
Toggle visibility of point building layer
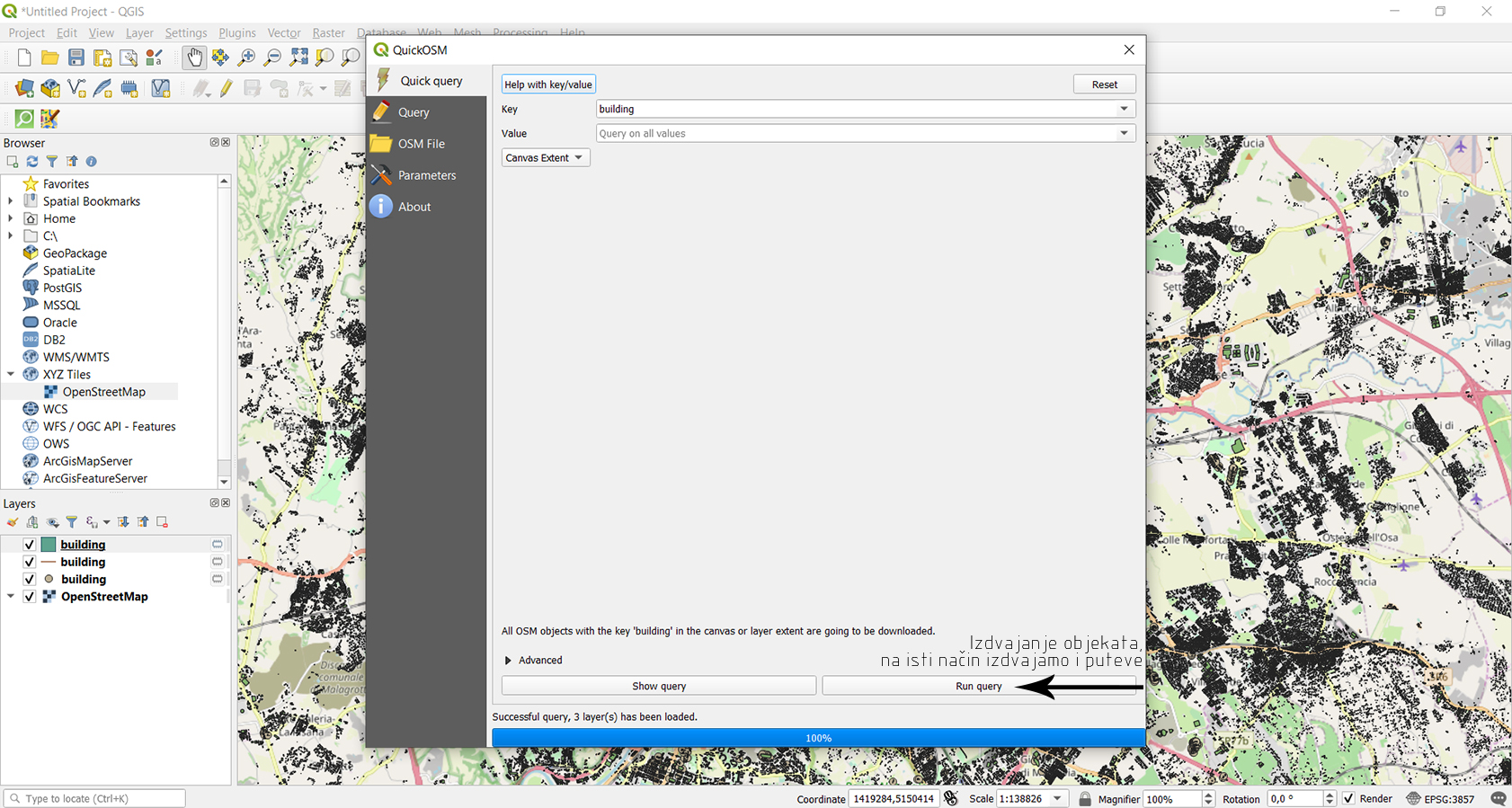point(30,580)
